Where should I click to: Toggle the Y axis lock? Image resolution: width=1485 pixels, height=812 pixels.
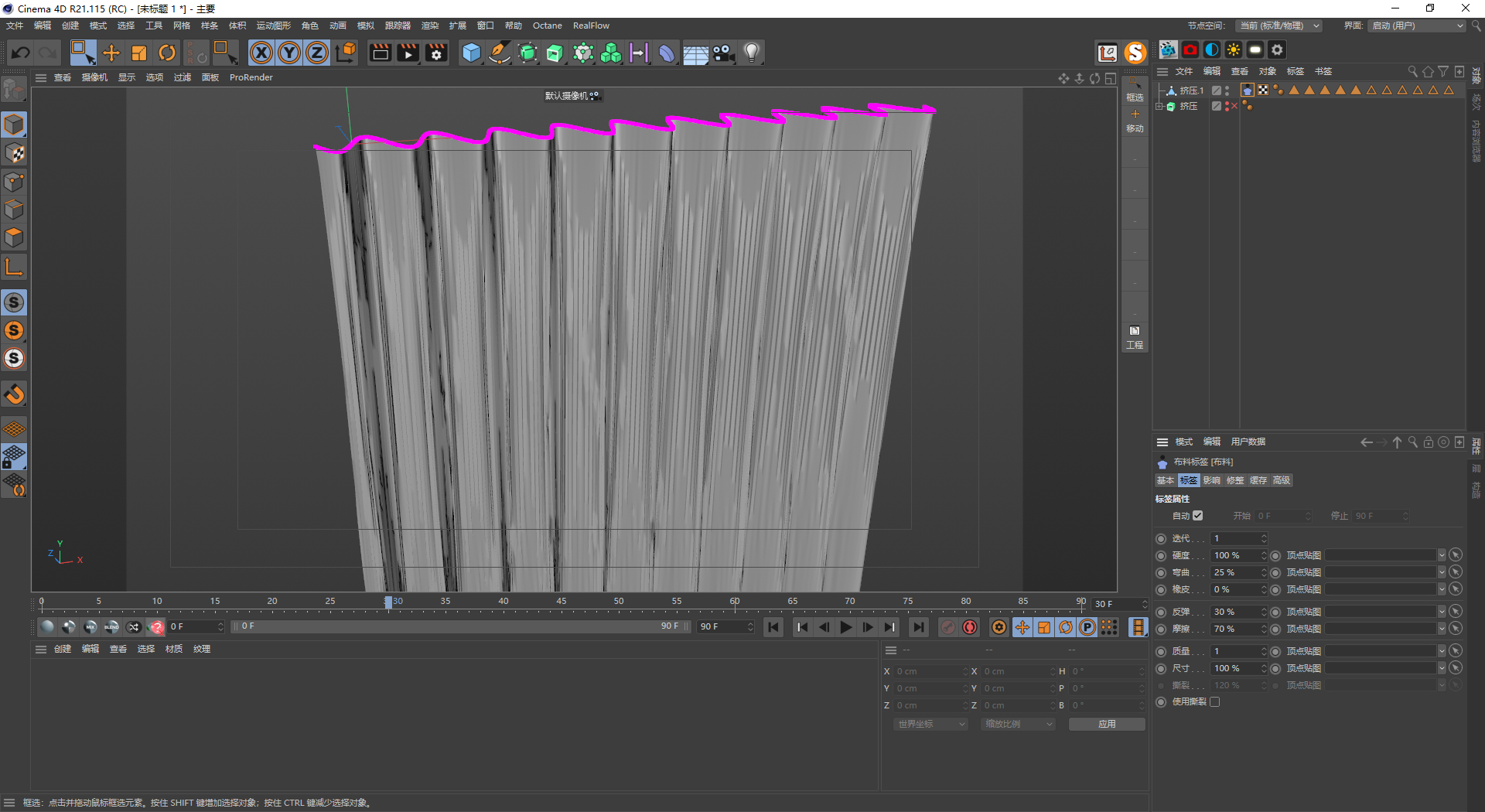289,53
